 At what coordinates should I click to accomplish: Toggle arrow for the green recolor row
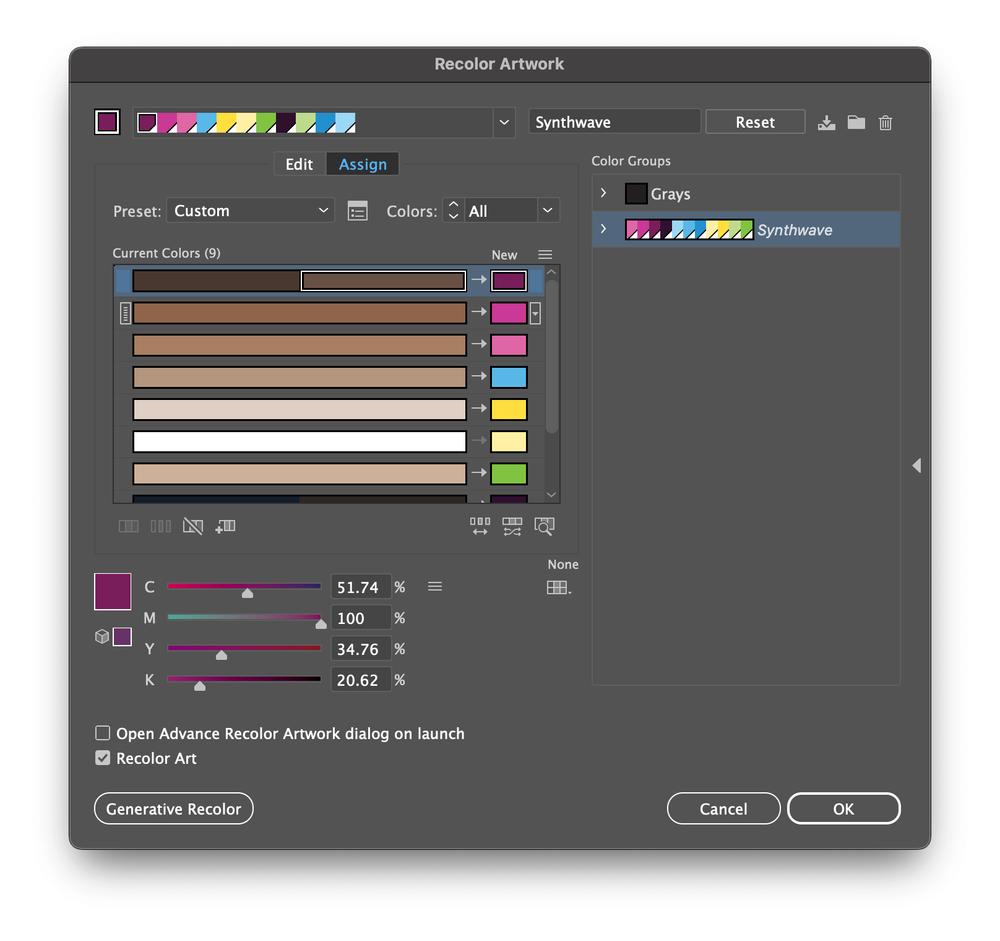click(479, 473)
